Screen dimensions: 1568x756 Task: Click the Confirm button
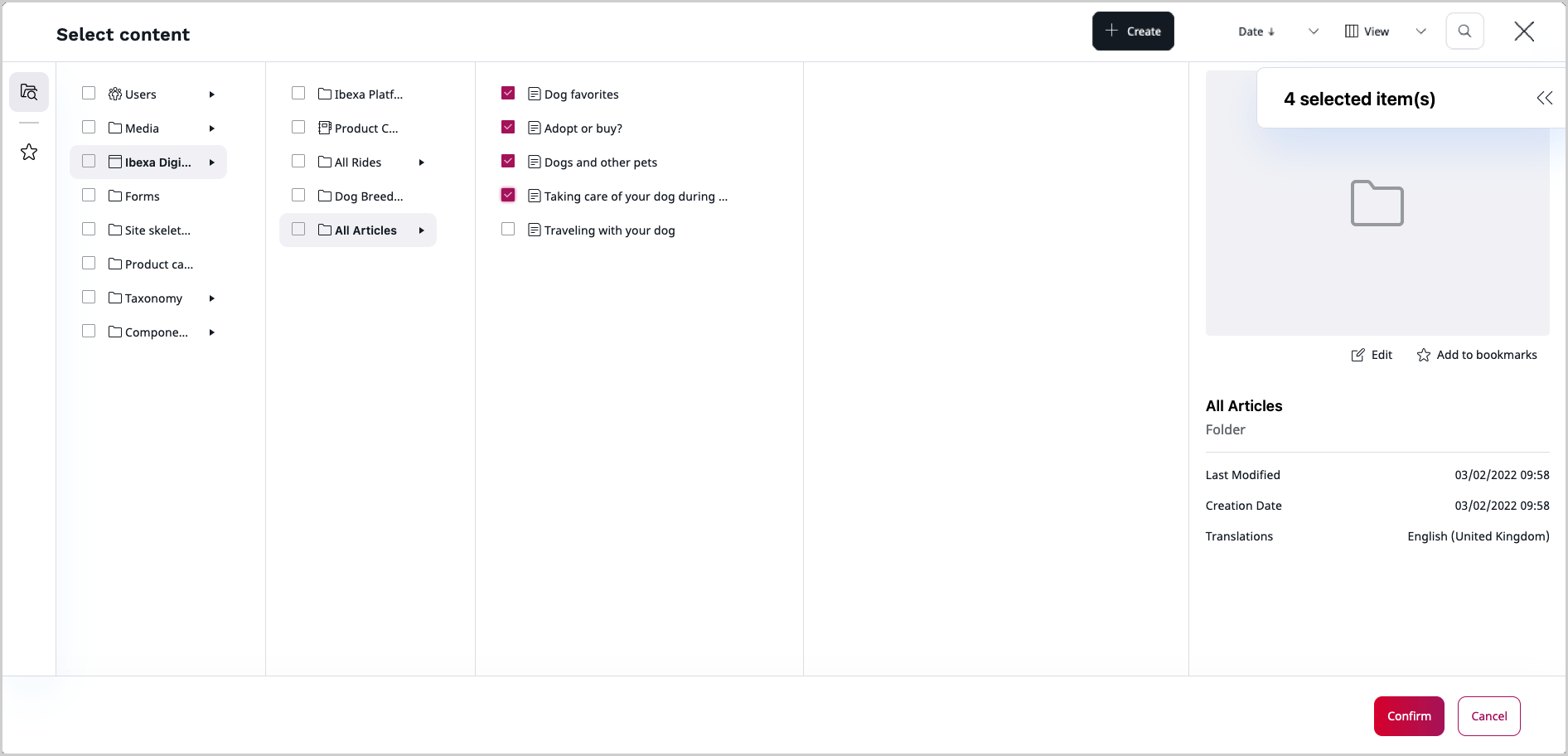tap(1408, 715)
